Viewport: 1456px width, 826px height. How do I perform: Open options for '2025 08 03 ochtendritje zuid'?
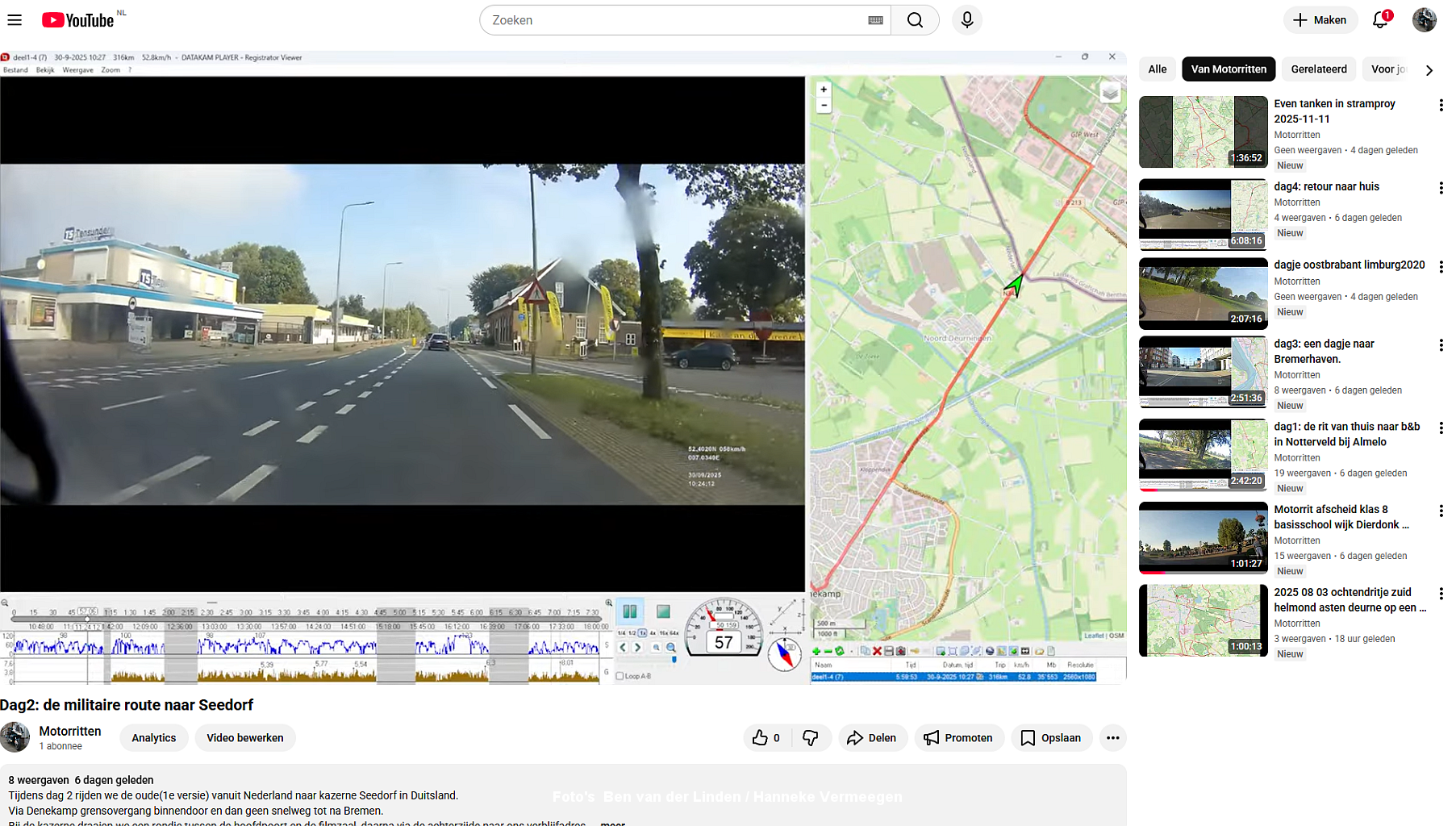tap(1441, 594)
